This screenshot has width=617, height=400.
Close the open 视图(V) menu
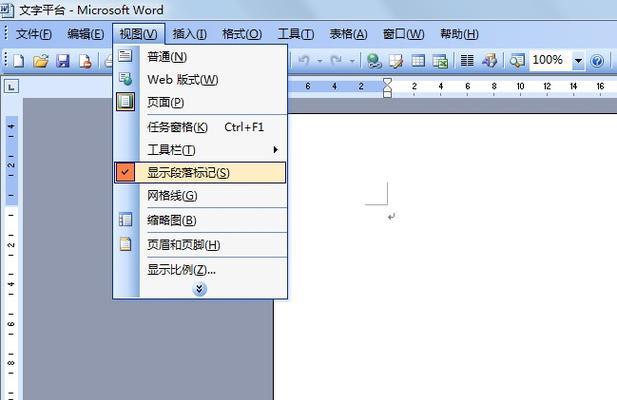click(138, 34)
